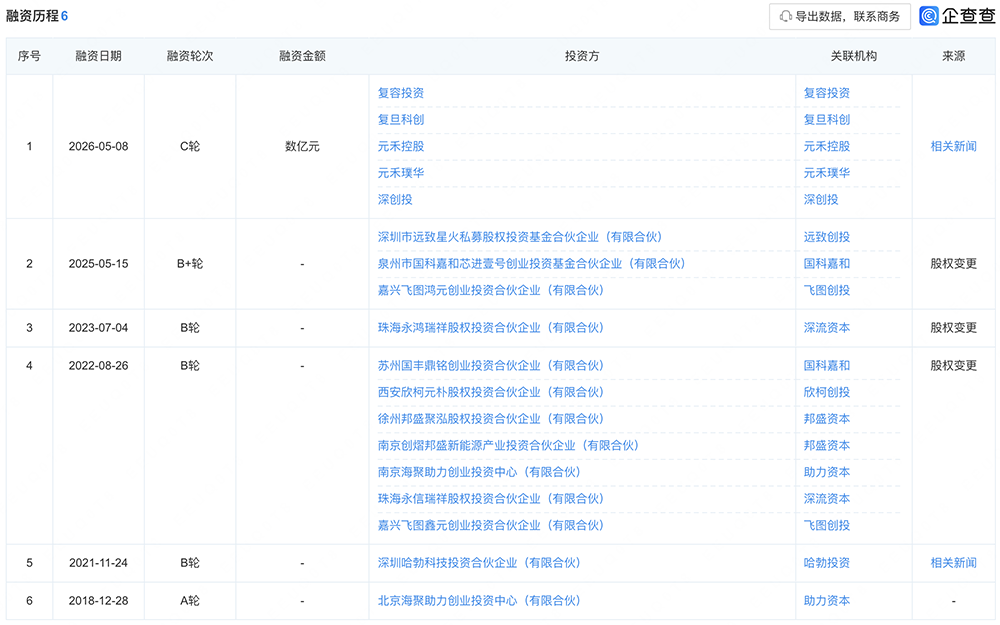
Task: Select the date 2023-07-04
Action: point(98,328)
